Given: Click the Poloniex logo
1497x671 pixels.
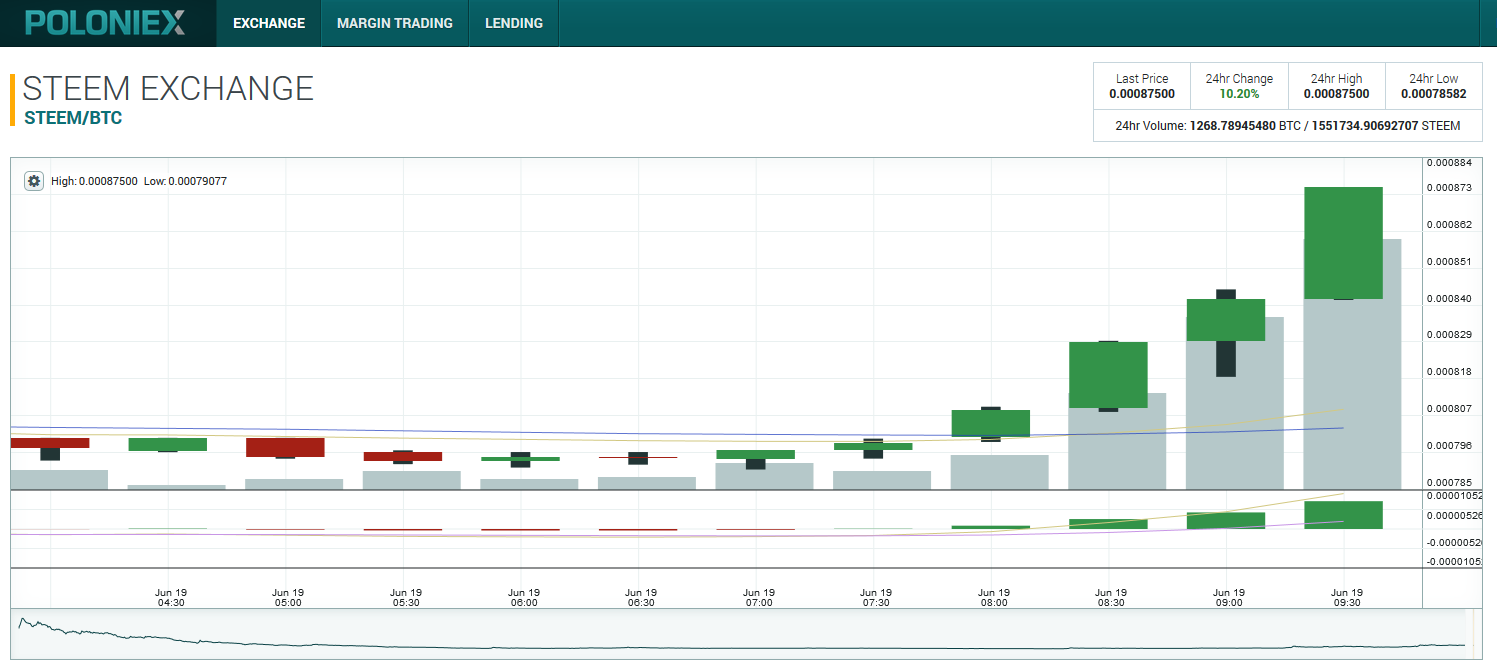Looking at the screenshot, I should pyautogui.click(x=105, y=23).
